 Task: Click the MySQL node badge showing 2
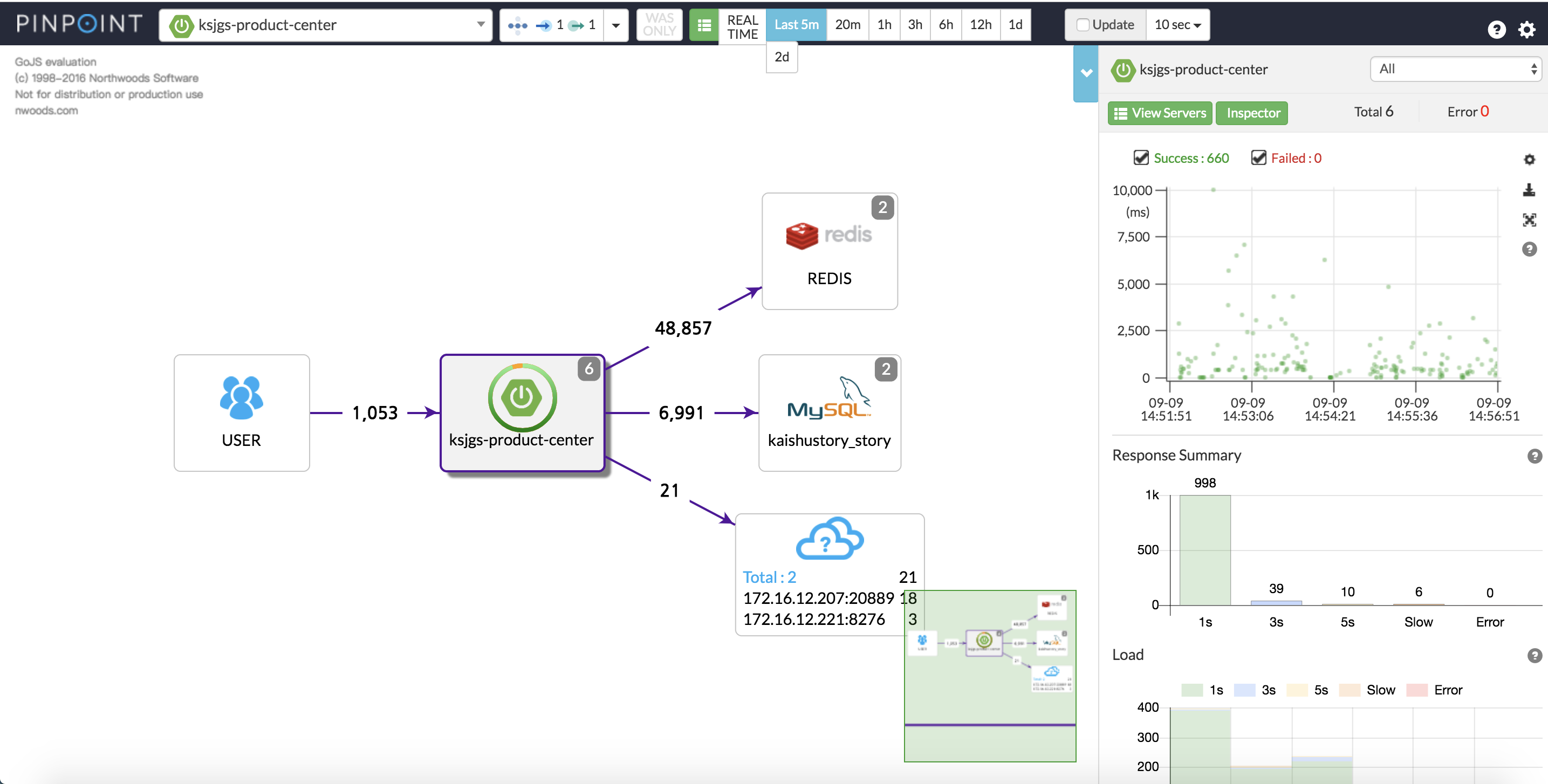[886, 369]
